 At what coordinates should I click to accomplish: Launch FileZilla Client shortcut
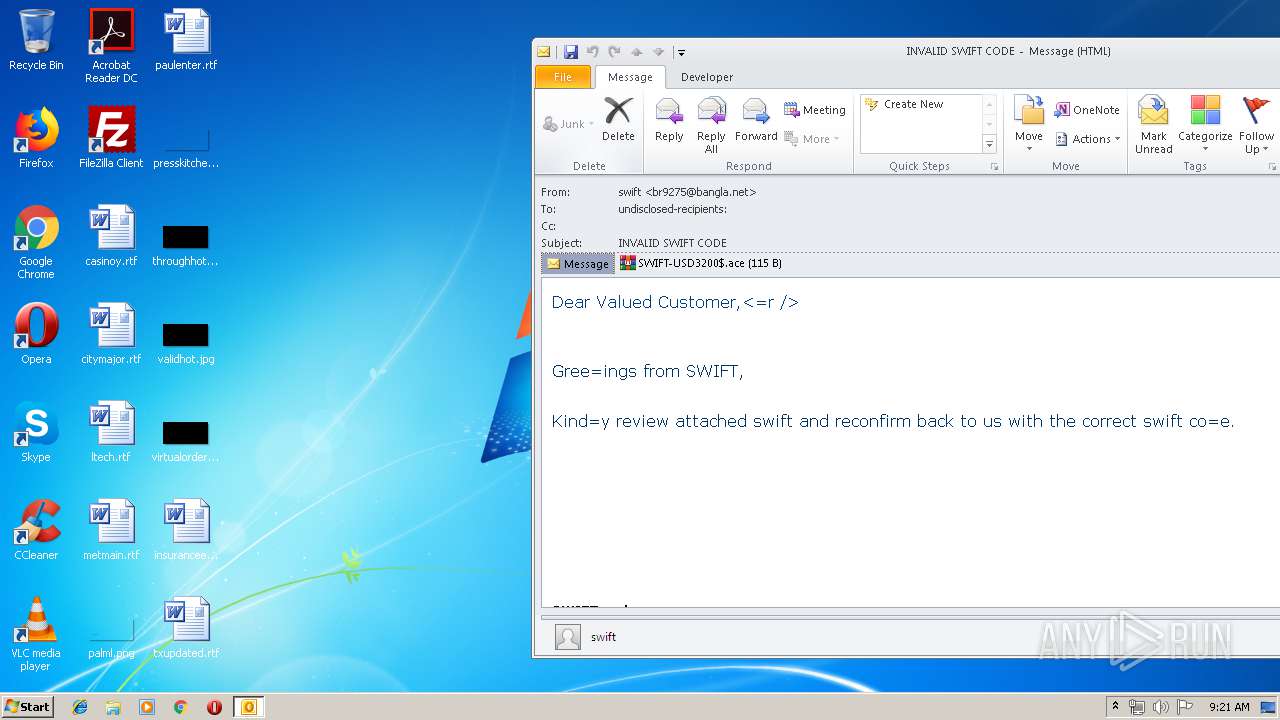tap(111, 138)
